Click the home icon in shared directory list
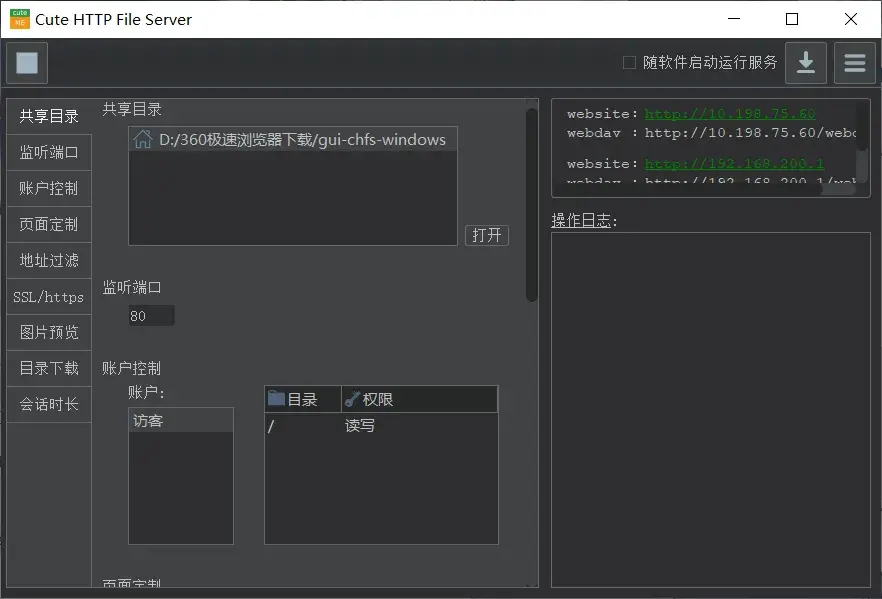882x599 pixels. 143,139
